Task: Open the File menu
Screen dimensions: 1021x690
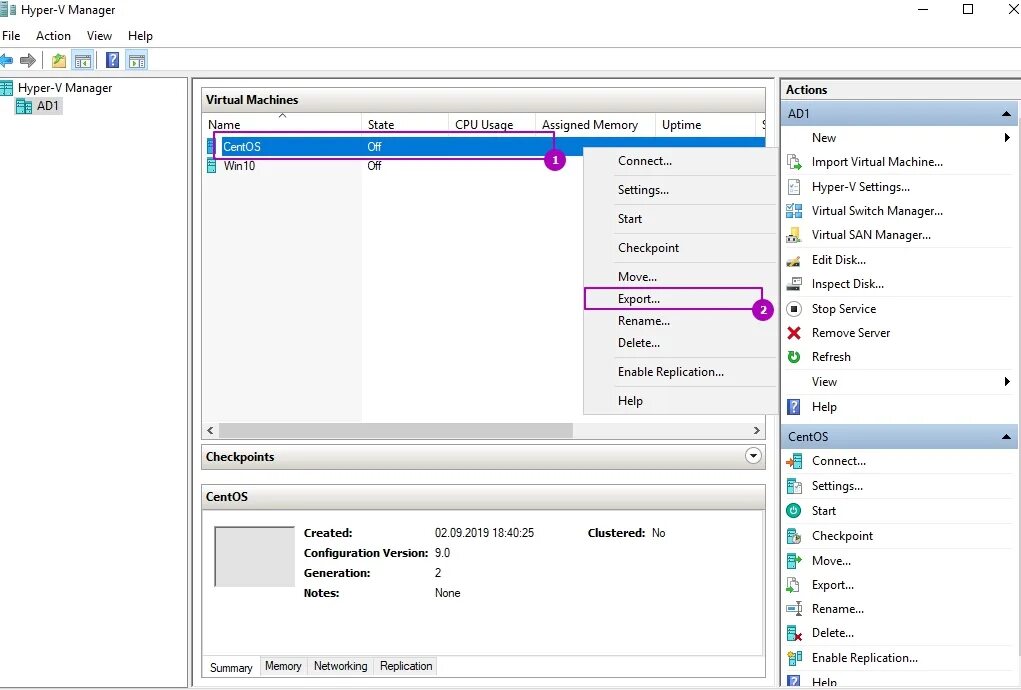Action: pos(11,36)
